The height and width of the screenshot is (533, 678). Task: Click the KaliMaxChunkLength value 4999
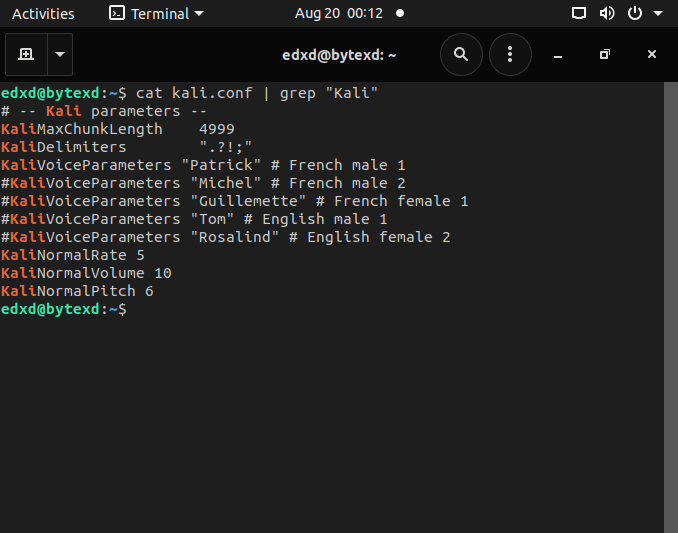coord(217,129)
